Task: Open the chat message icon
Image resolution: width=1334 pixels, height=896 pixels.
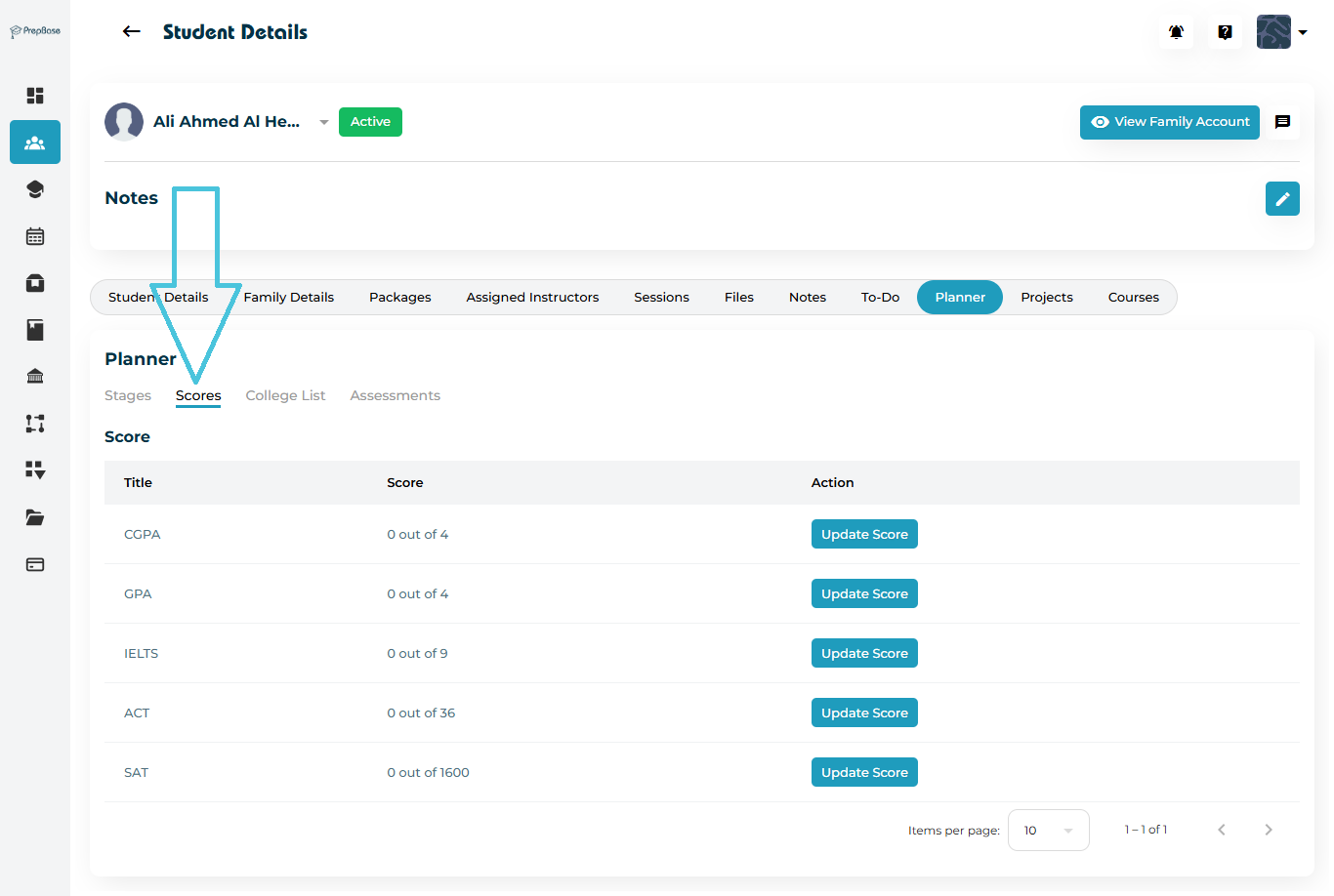Action: [x=1282, y=122]
